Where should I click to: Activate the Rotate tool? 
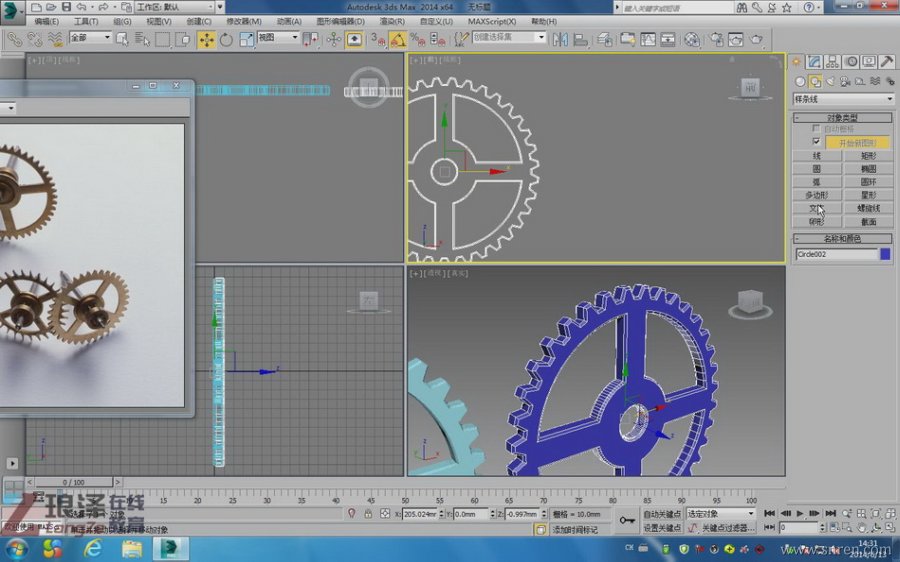226,40
